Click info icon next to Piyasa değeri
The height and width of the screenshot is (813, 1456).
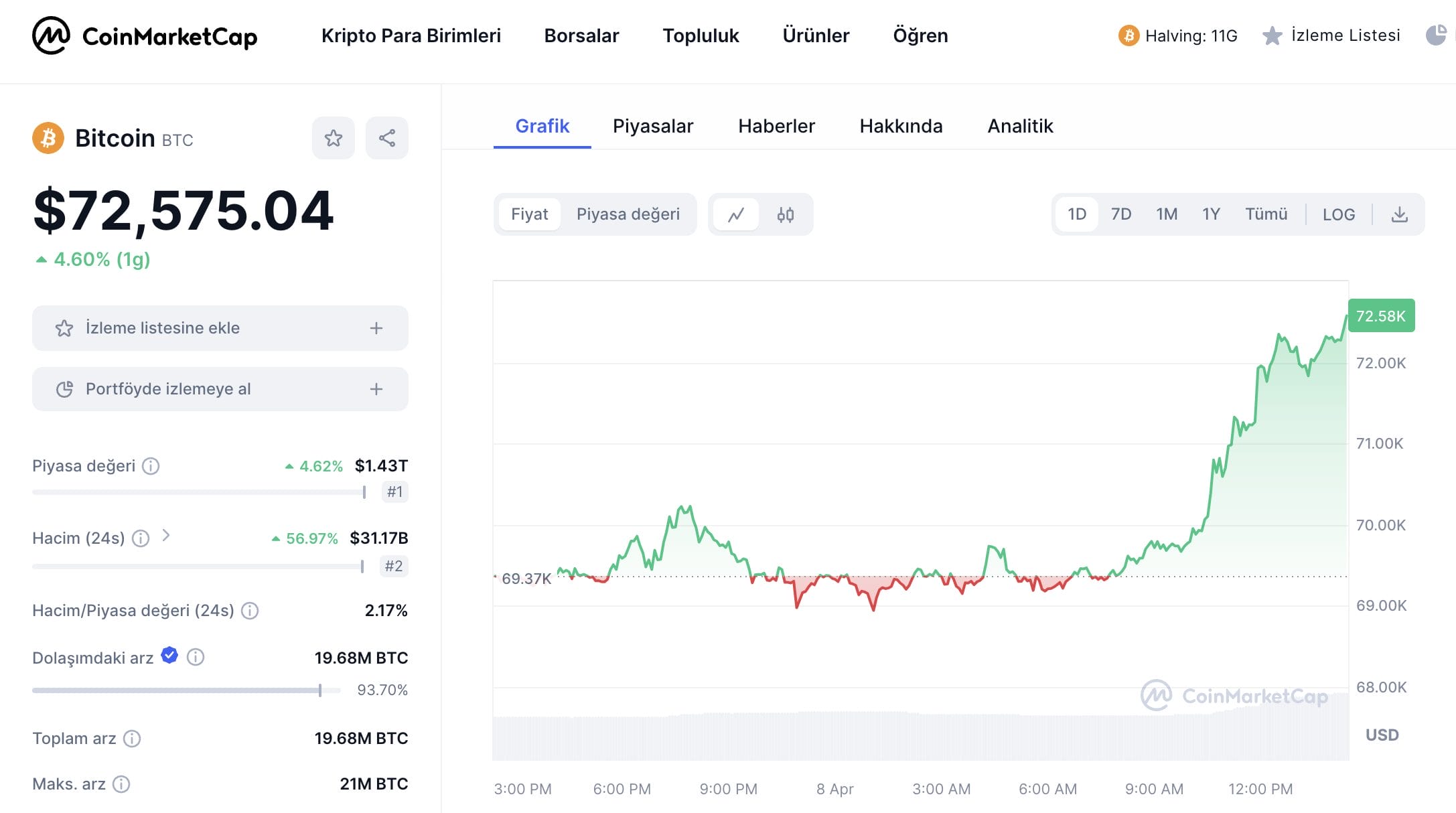151,466
